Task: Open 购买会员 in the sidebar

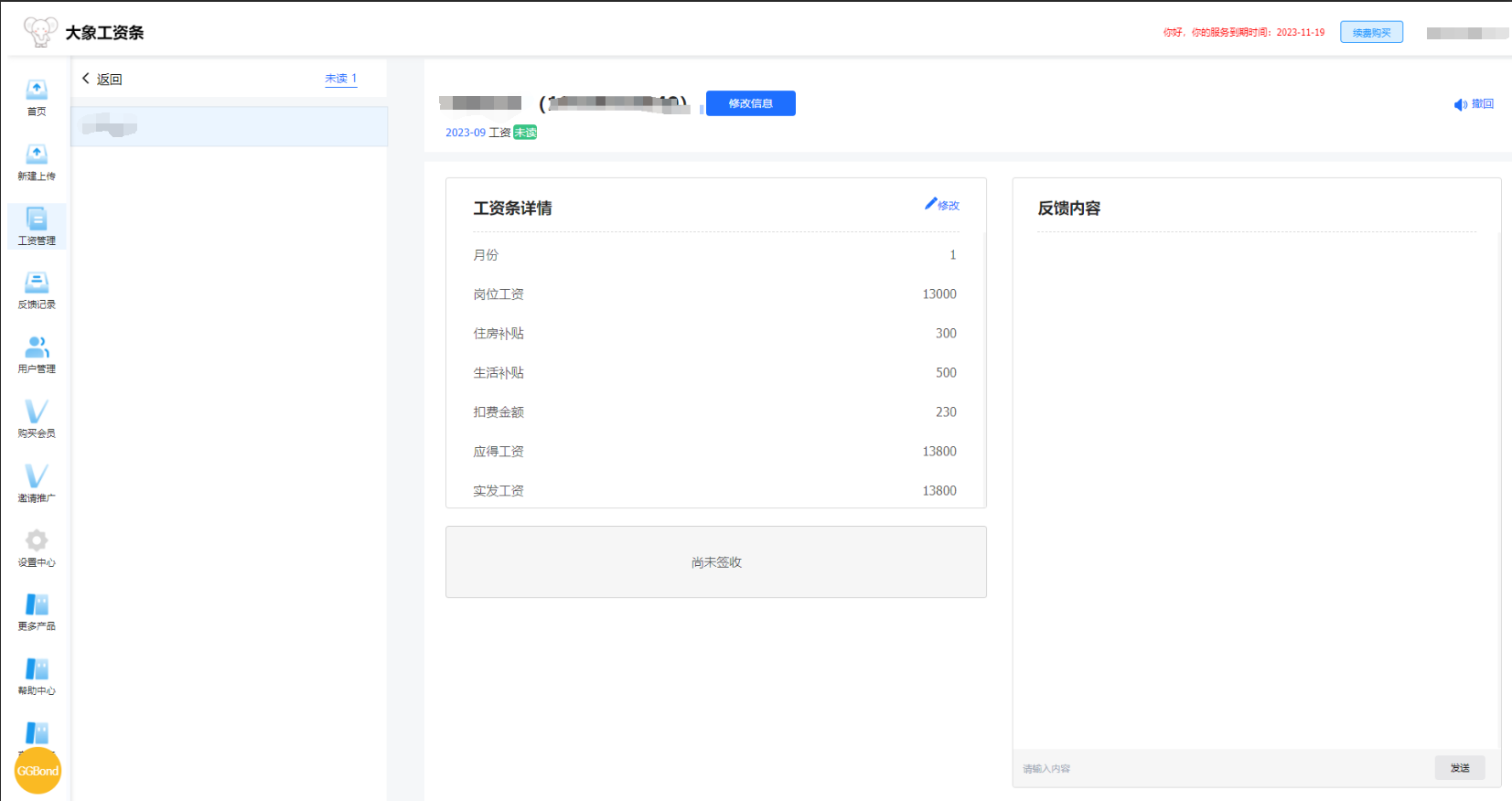Action: [x=37, y=420]
